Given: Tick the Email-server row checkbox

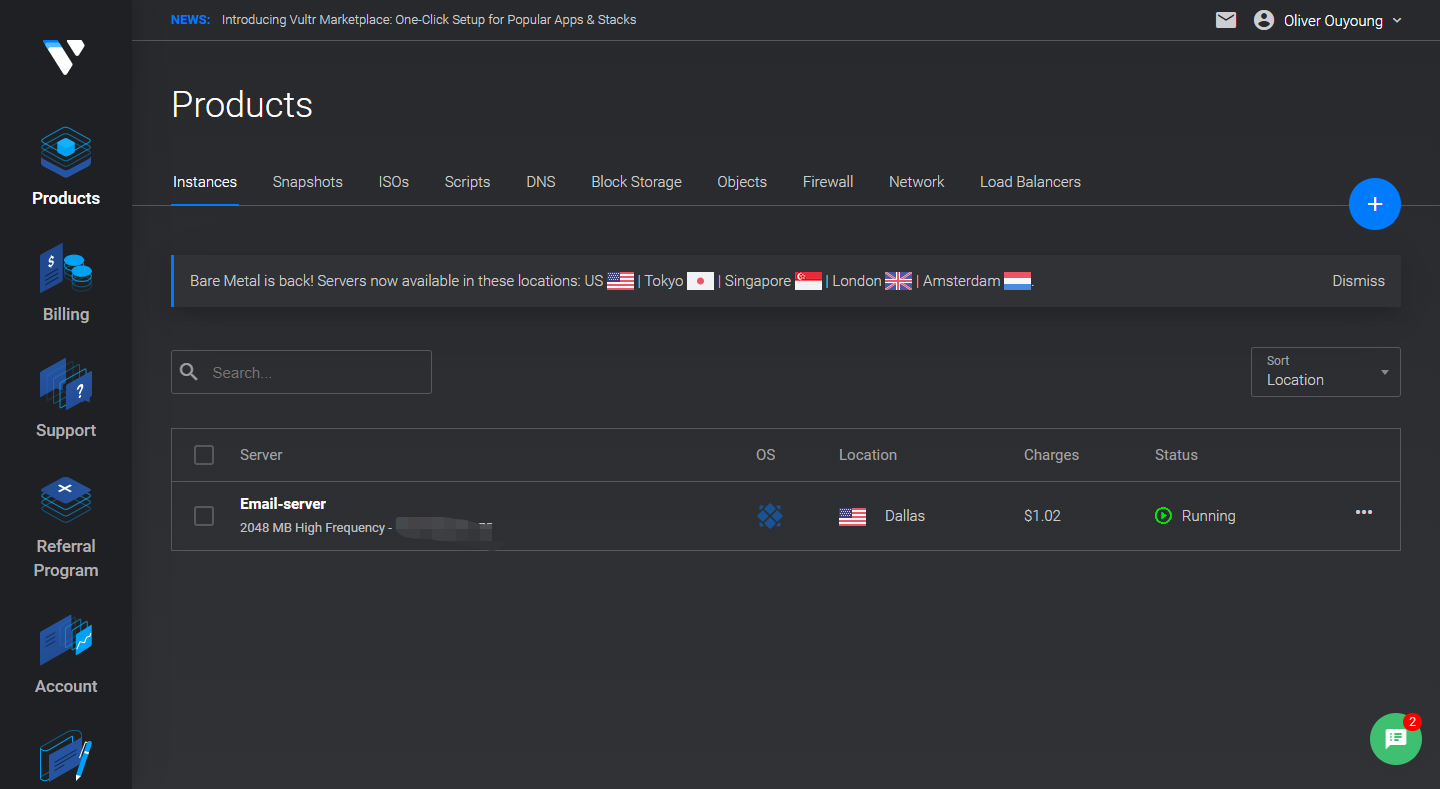Looking at the screenshot, I should pos(204,516).
